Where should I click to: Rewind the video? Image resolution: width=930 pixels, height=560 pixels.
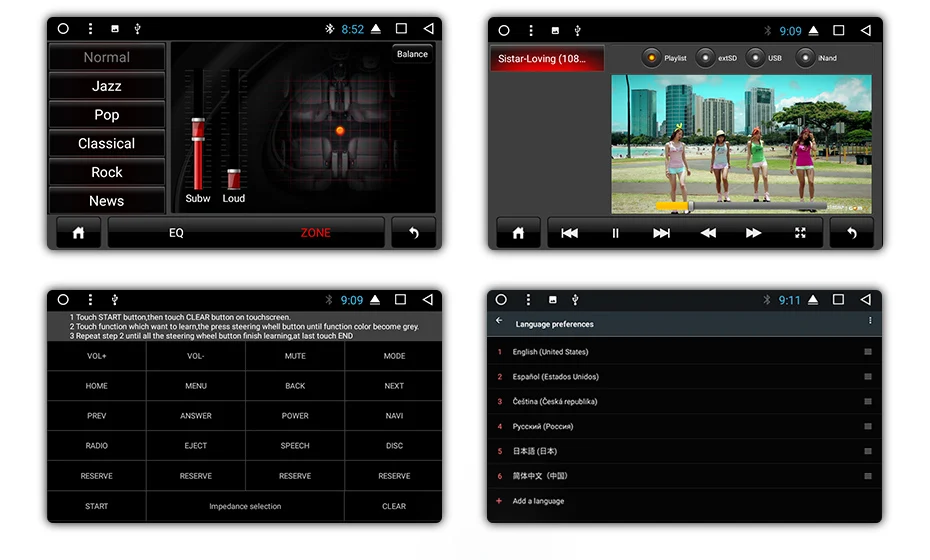(x=708, y=233)
